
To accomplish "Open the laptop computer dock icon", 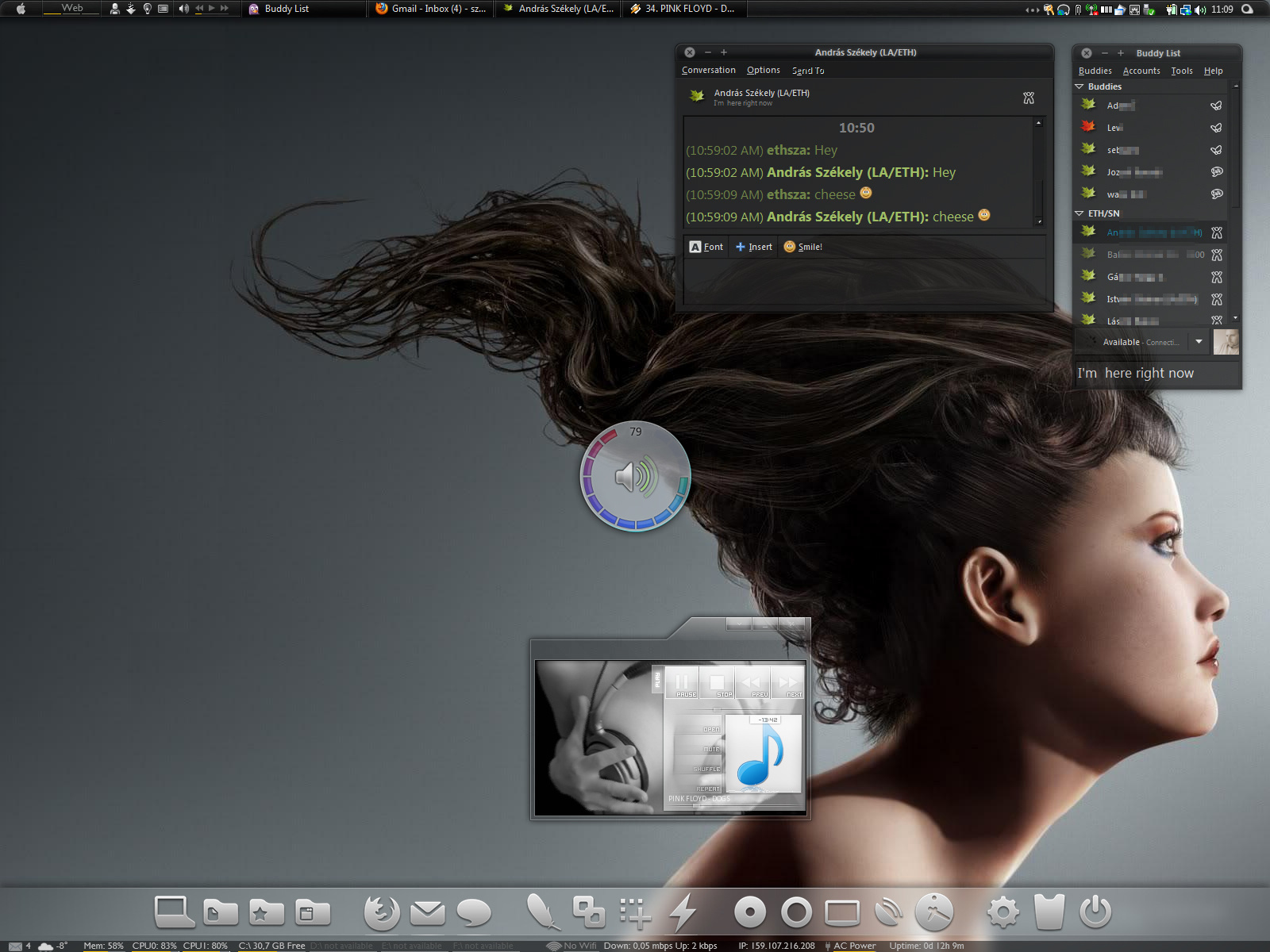I will click(175, 912).
